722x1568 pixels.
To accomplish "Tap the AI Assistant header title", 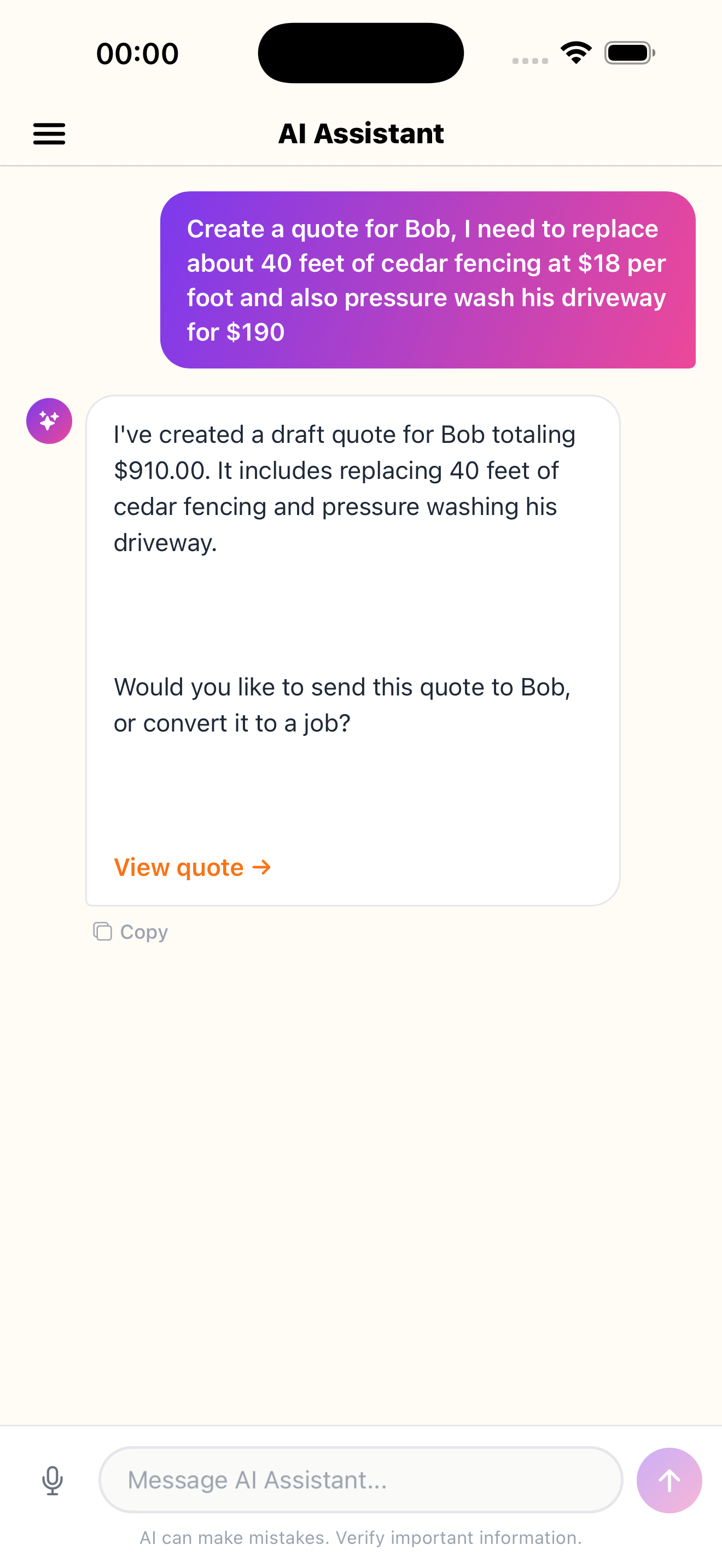I will click(x=361, y=133).
